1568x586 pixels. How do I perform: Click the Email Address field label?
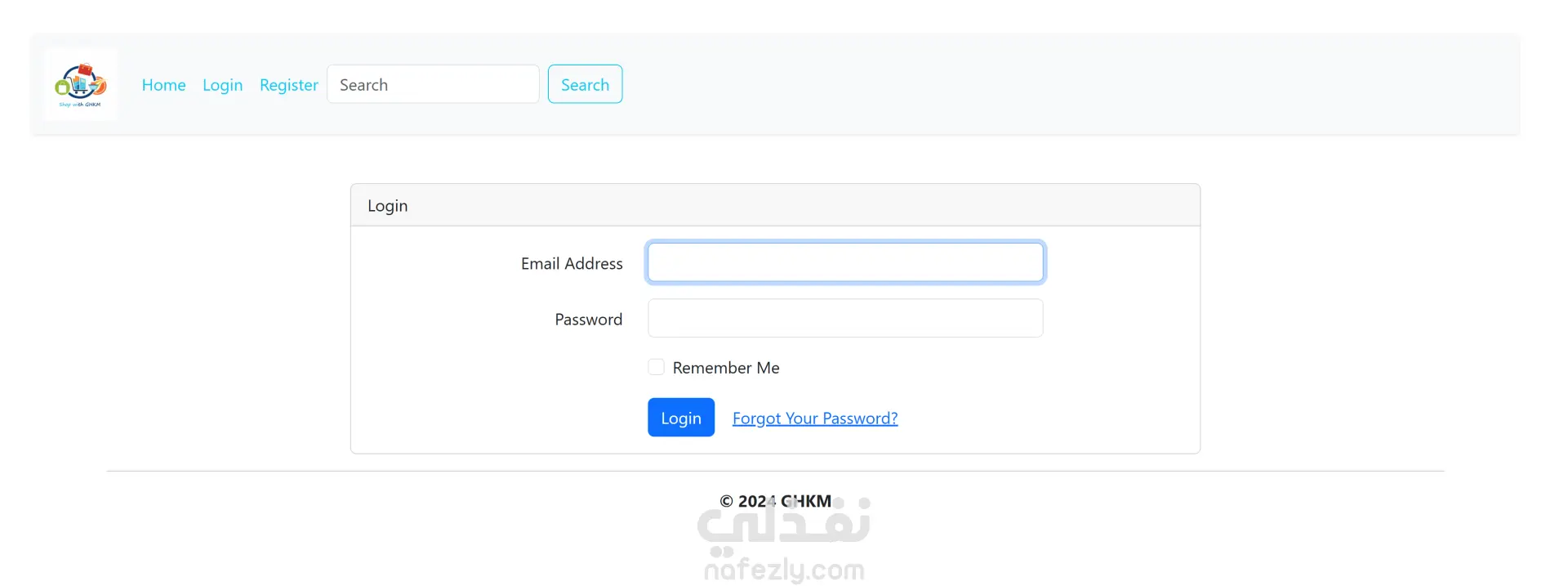[x=572, y=263]
